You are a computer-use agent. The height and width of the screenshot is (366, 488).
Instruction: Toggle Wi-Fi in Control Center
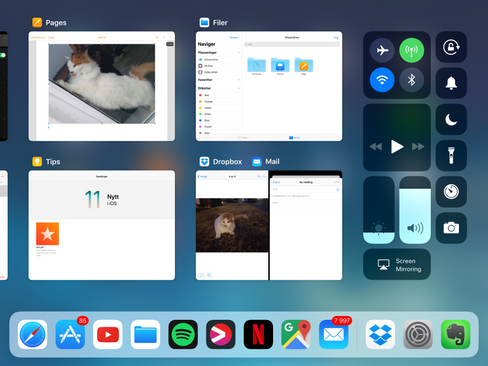click(382, 80)
